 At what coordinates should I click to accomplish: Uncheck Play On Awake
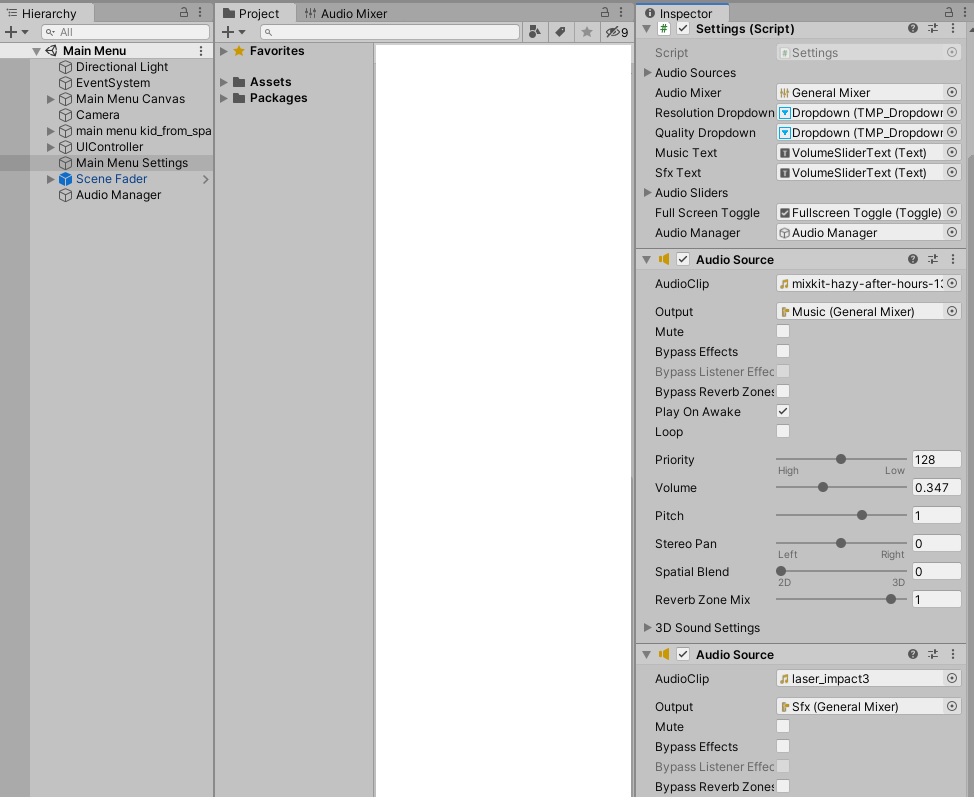coord(783,411)
